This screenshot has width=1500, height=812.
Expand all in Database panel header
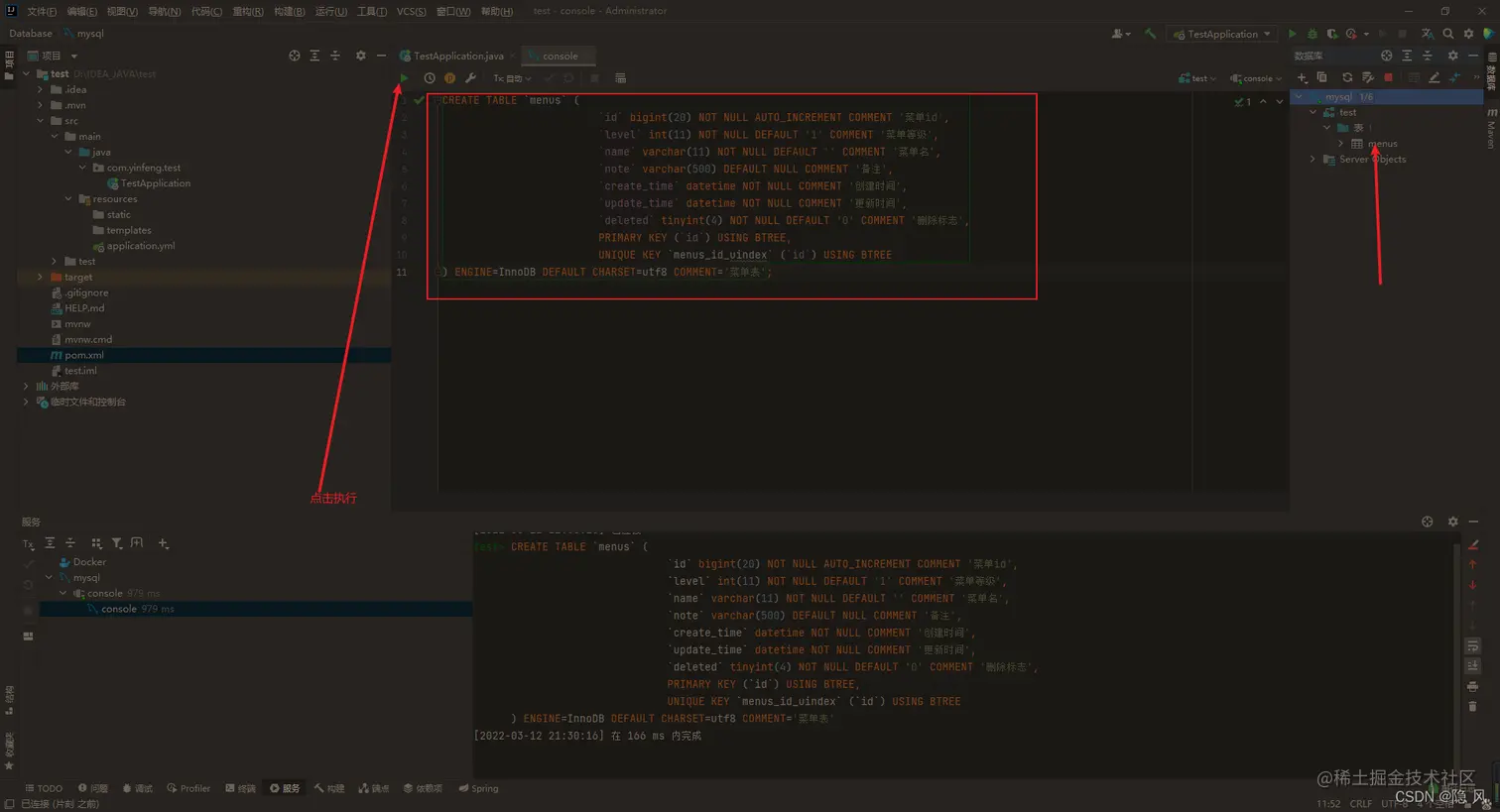[1407, 56]
